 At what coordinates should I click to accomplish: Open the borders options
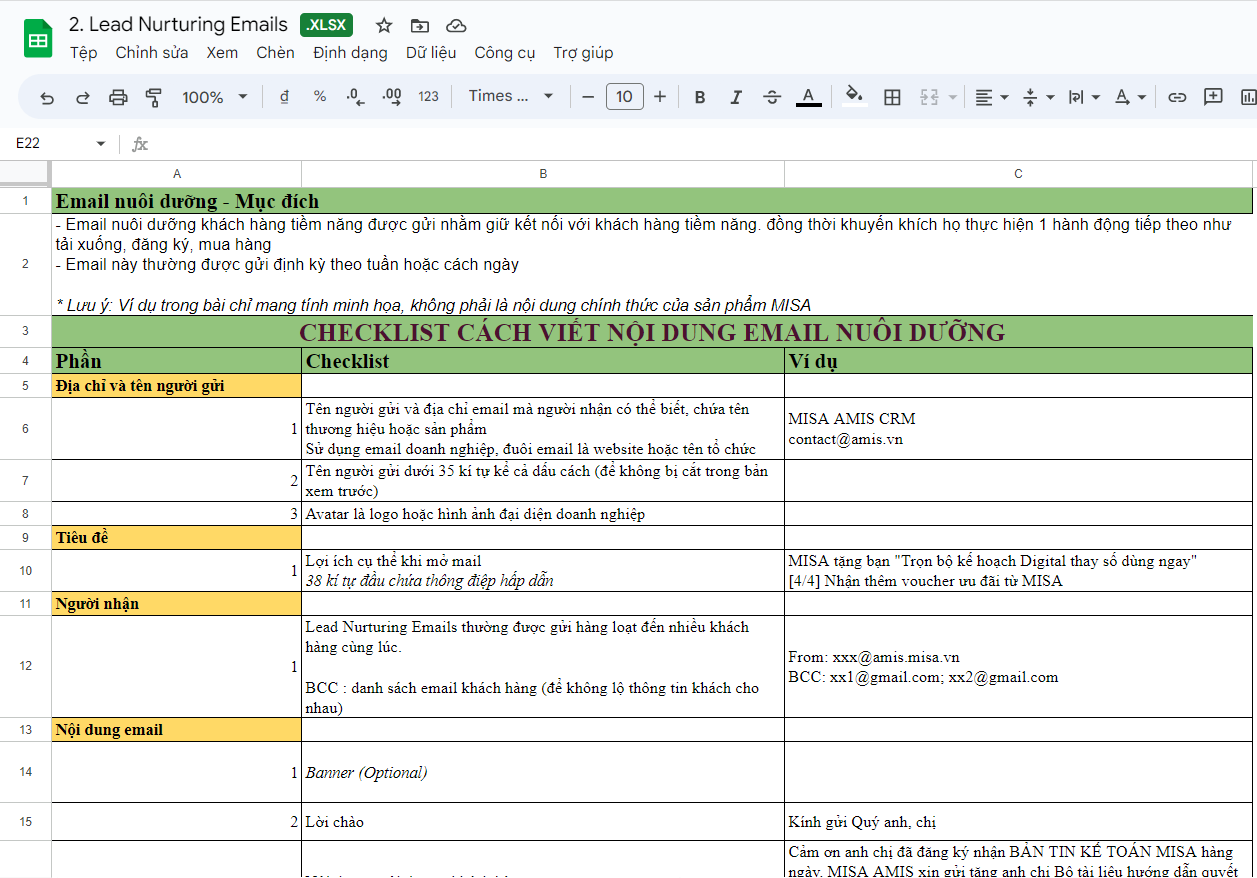(x=893, y=97)
